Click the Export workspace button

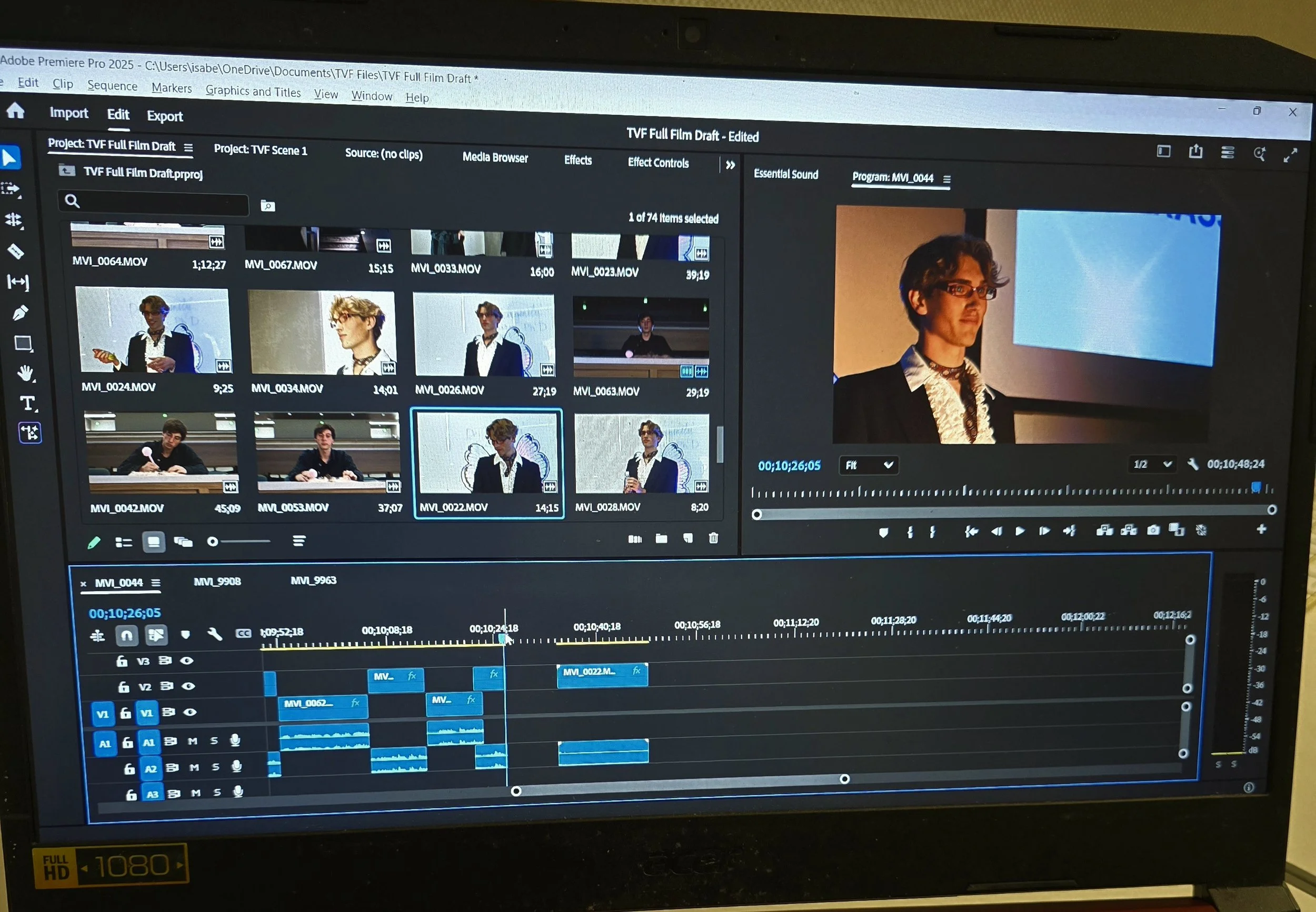[x=165, y=116]
